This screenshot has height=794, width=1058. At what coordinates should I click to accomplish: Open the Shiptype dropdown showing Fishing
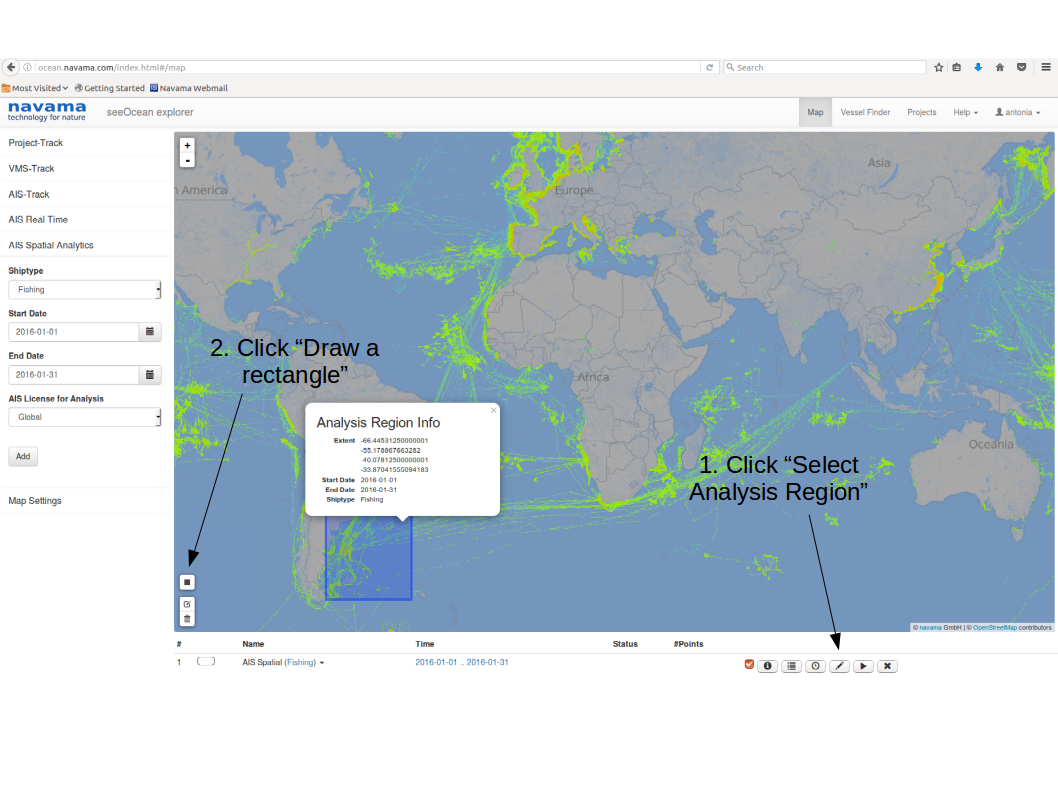[x=84, y=290]
